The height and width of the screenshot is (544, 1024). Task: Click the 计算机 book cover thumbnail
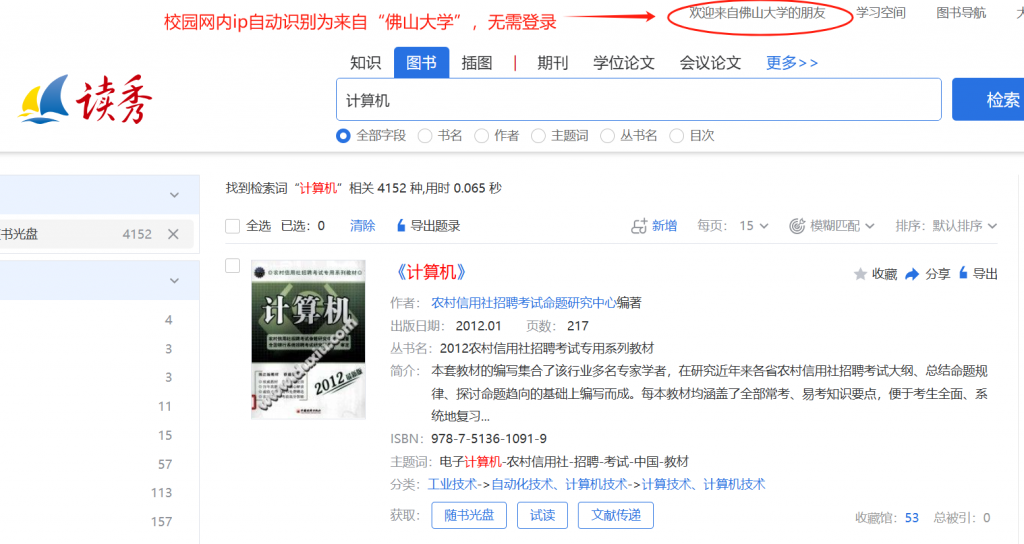pyautogui.click(x=308, y=340)
